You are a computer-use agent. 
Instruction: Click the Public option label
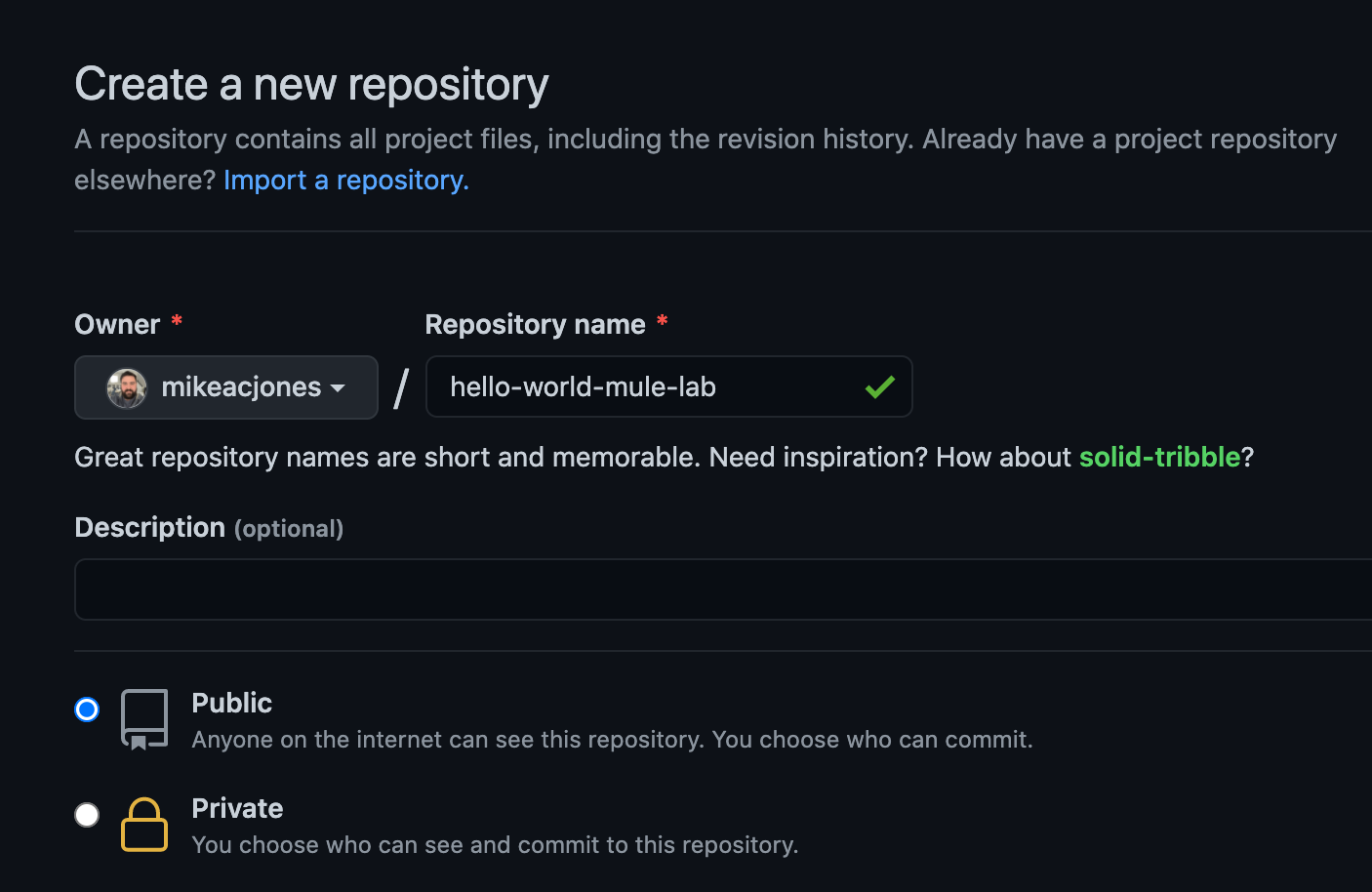231,703
